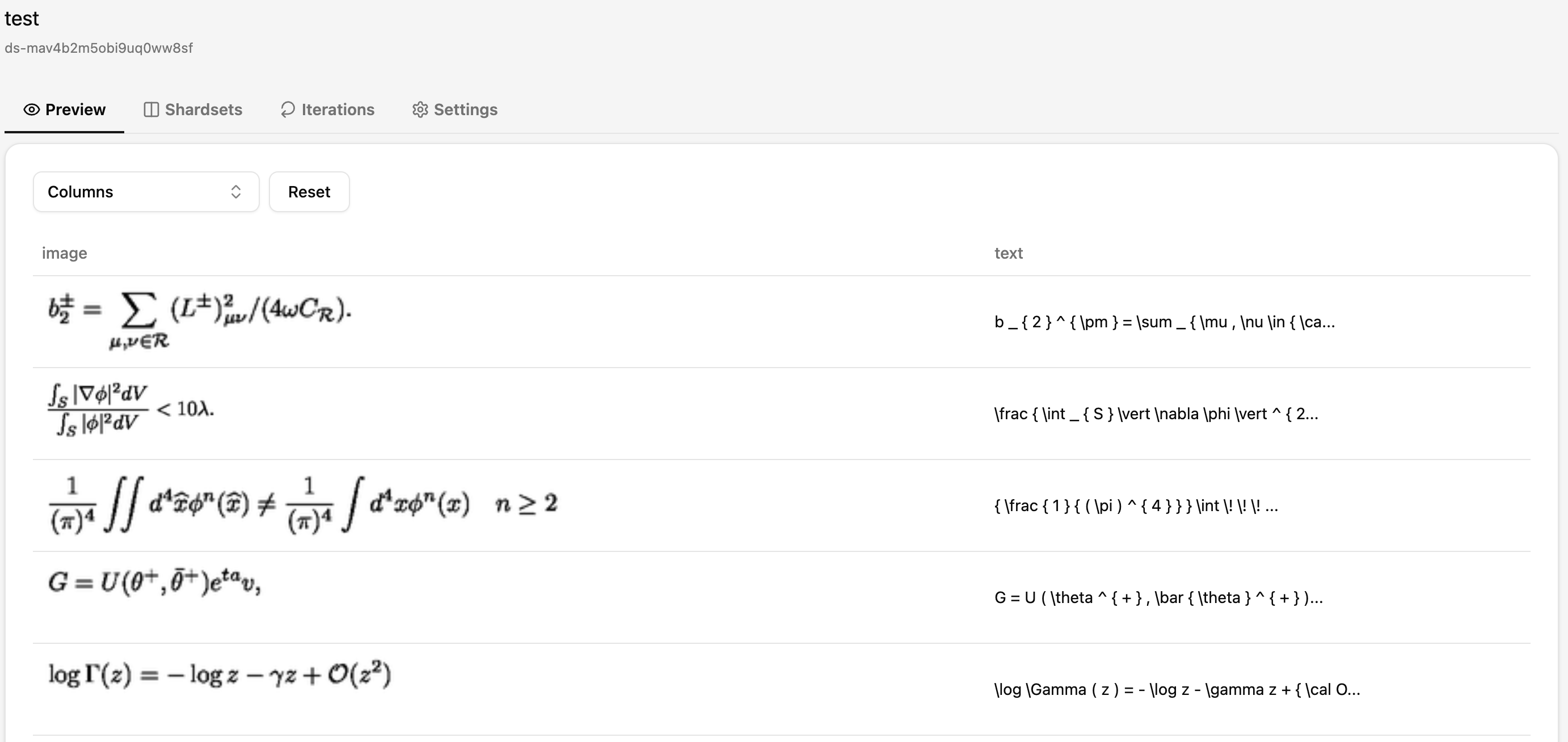Click the Settings gear icon
This screenshot has width=1568, height=742.
point(420,109)
